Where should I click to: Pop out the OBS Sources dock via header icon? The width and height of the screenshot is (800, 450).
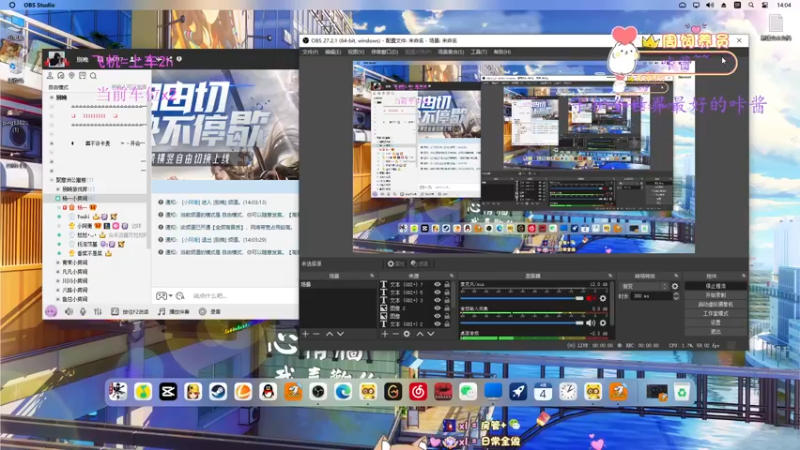tap(452, 276)
